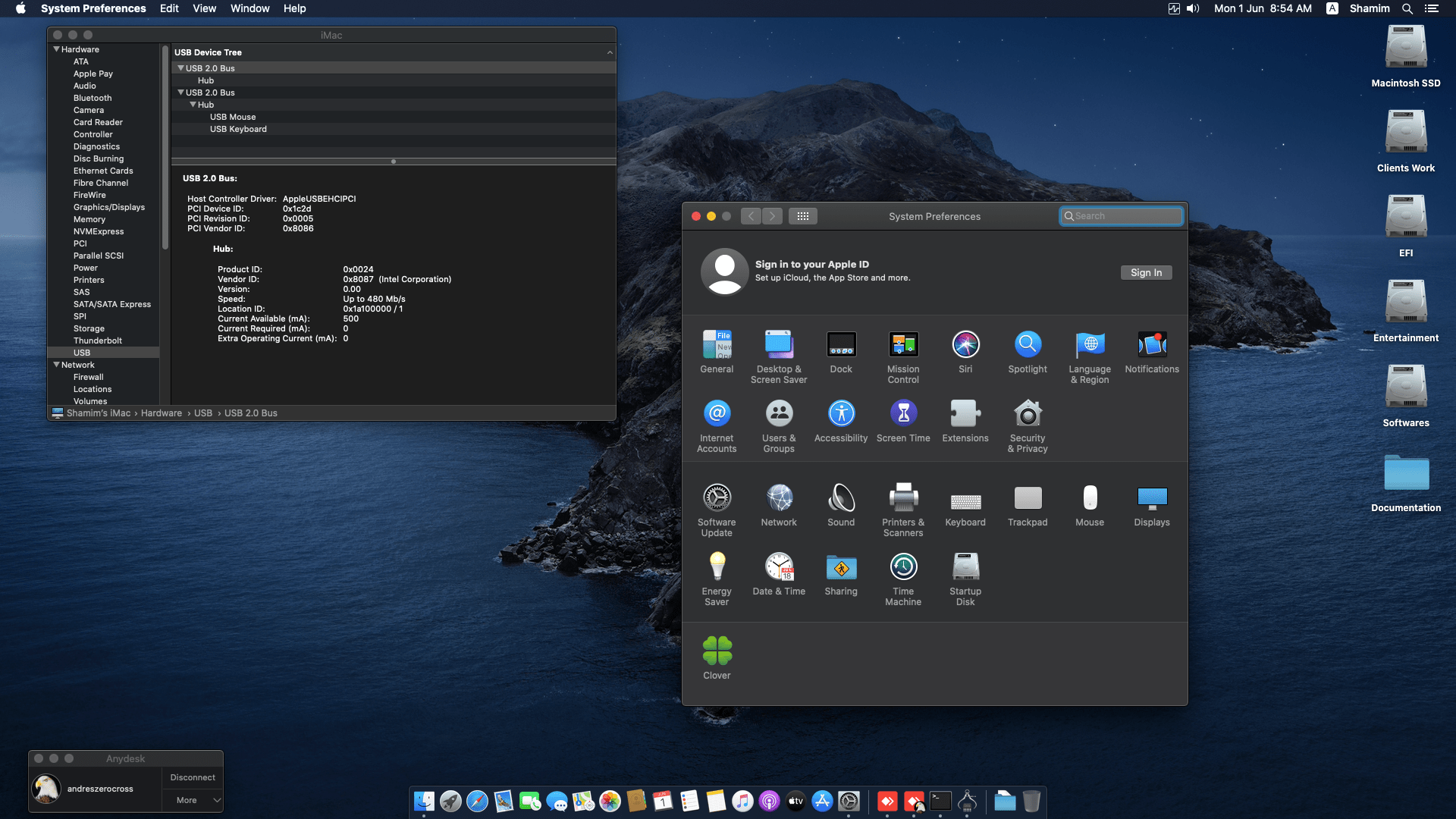Open Security & Privacy preferences
Viewport: 1456px width, 819px height.
tap(1028, 426)
